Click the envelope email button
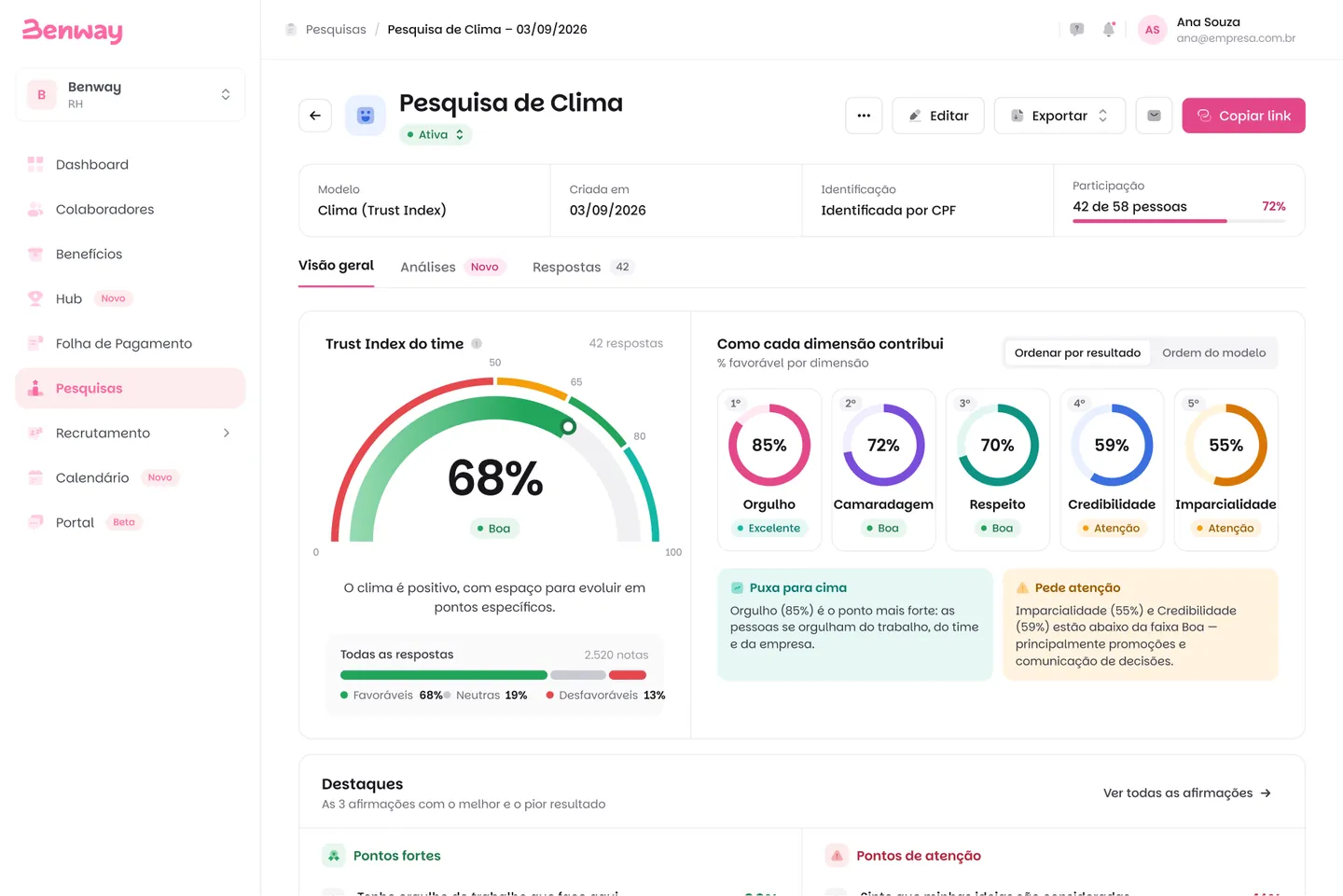This screenshot has height=896, width=1343. pyautogui.click(x=1154, y=116)
